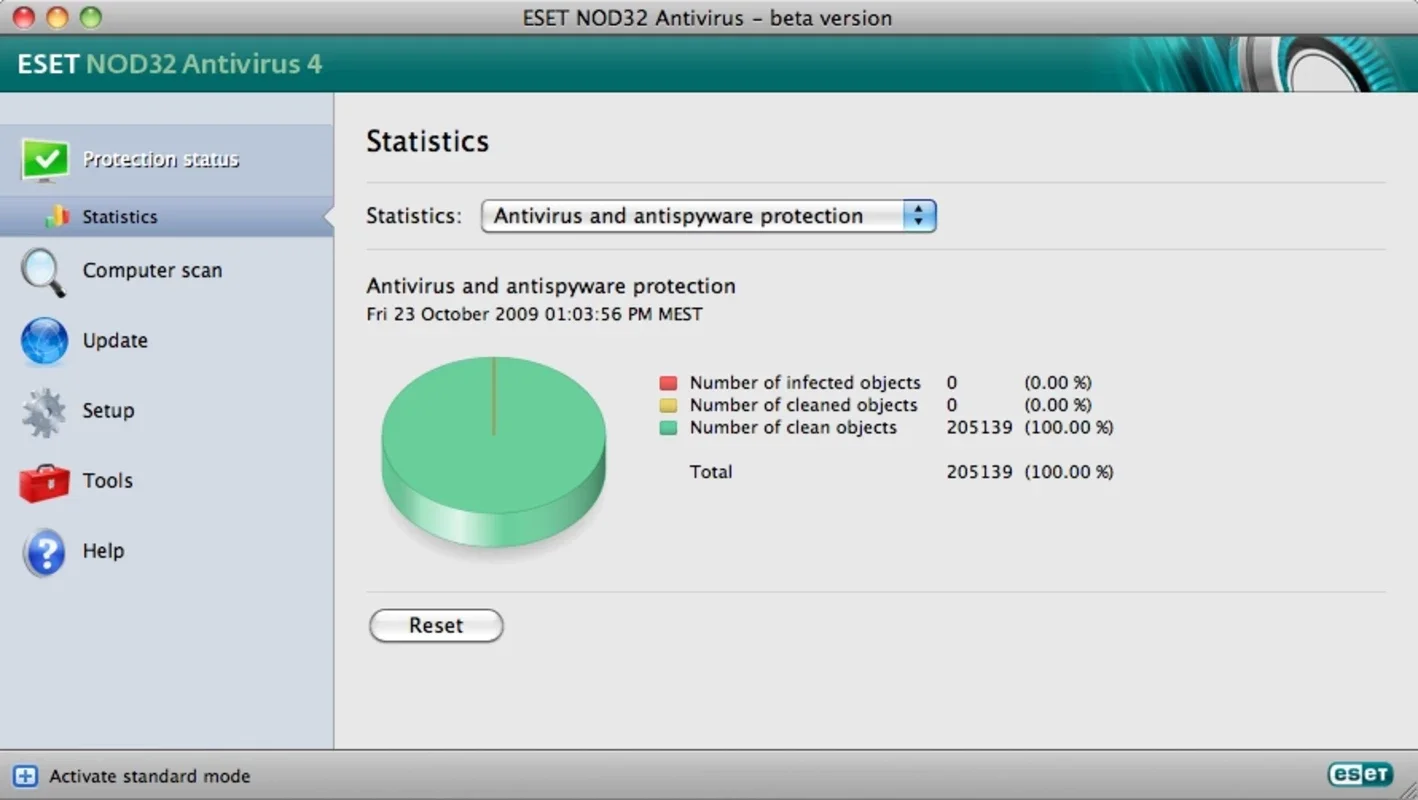Click the 'Number of clean objects' label

[x=793, y=428]
